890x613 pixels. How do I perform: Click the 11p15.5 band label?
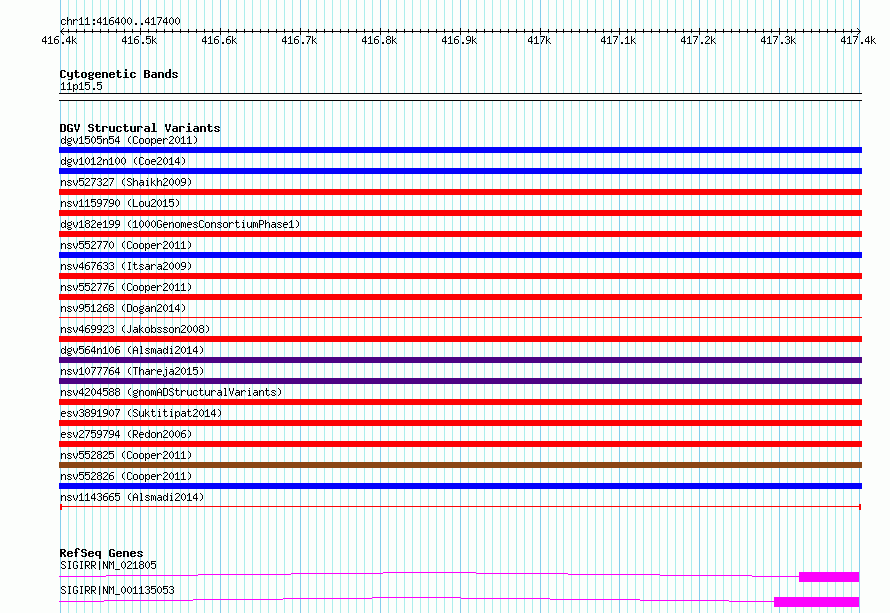pos(81,86)
